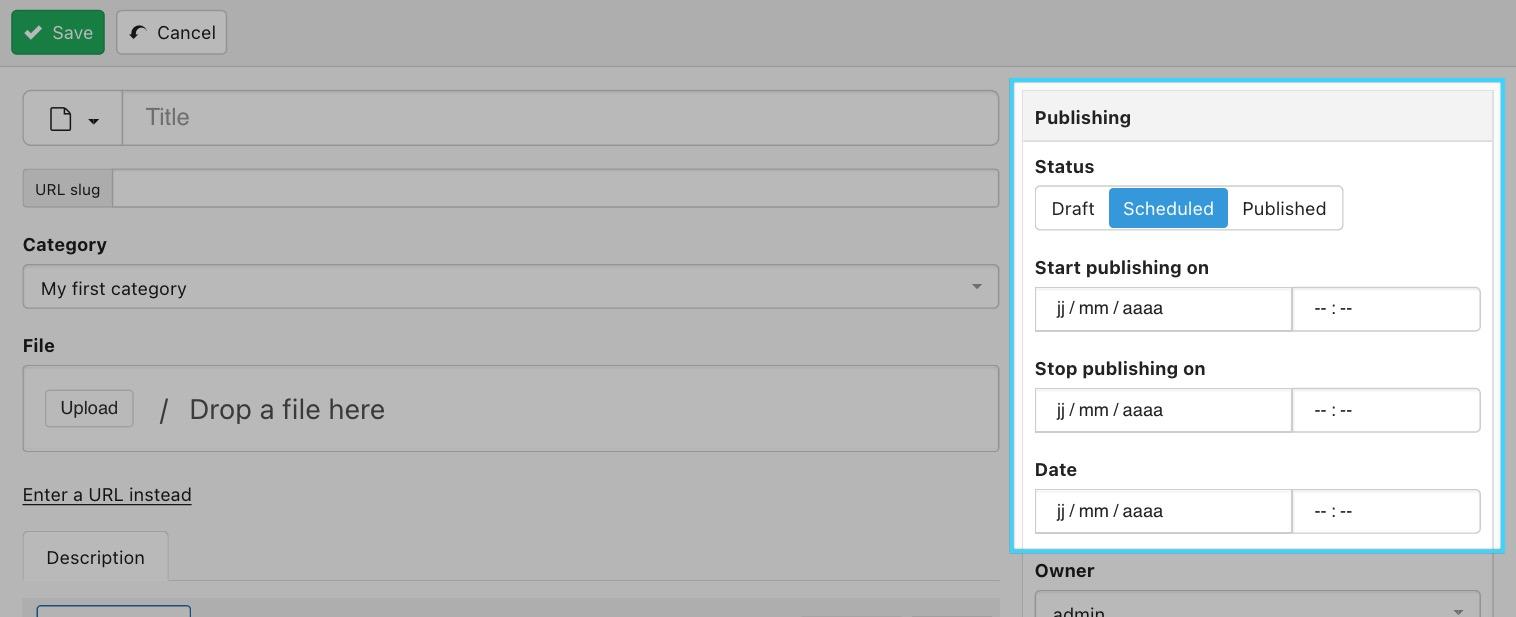Click the time field beside Date
1516x617 pixels.
click(x=1385, y=511)
